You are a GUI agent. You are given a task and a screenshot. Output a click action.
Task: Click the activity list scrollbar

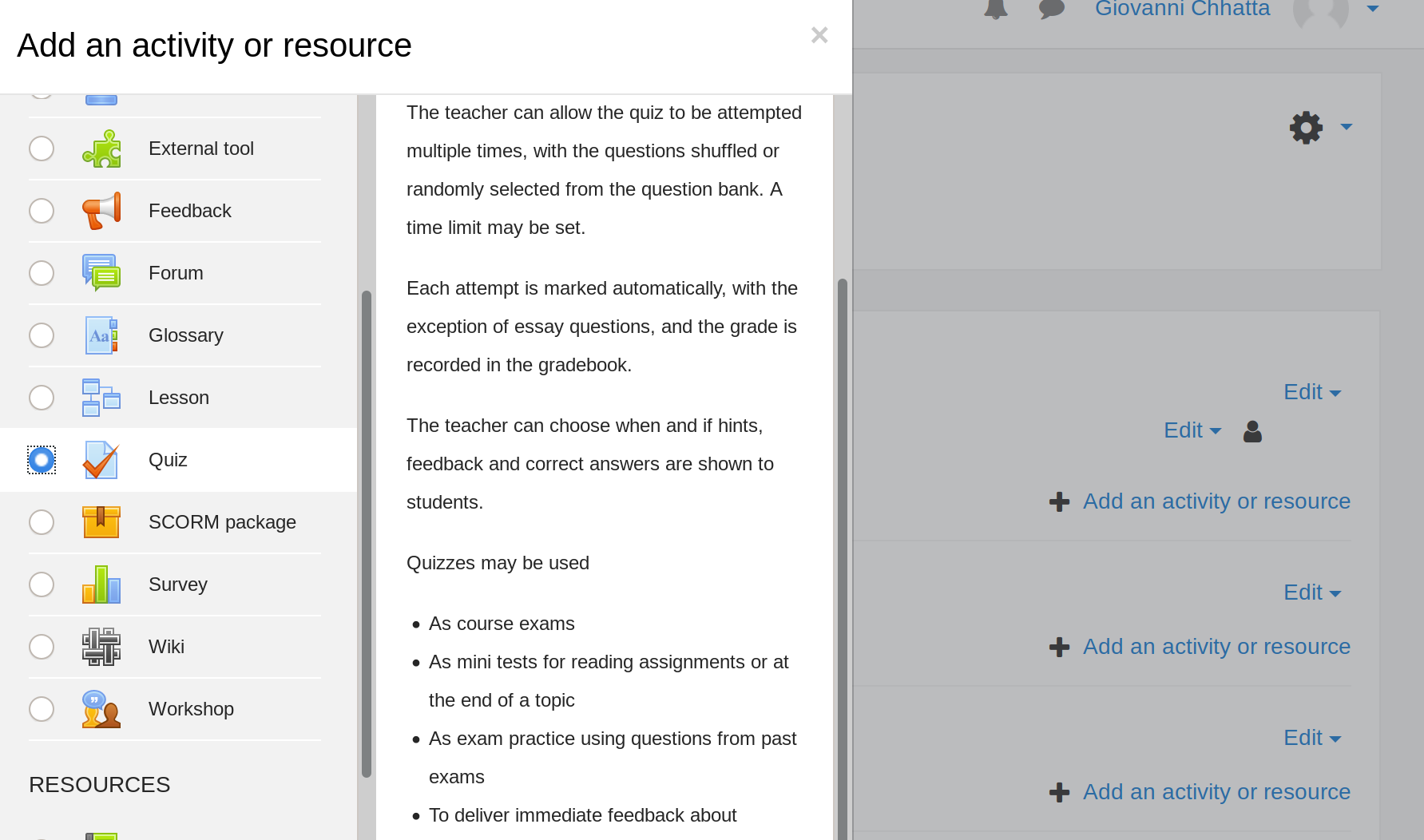point(367,533)
